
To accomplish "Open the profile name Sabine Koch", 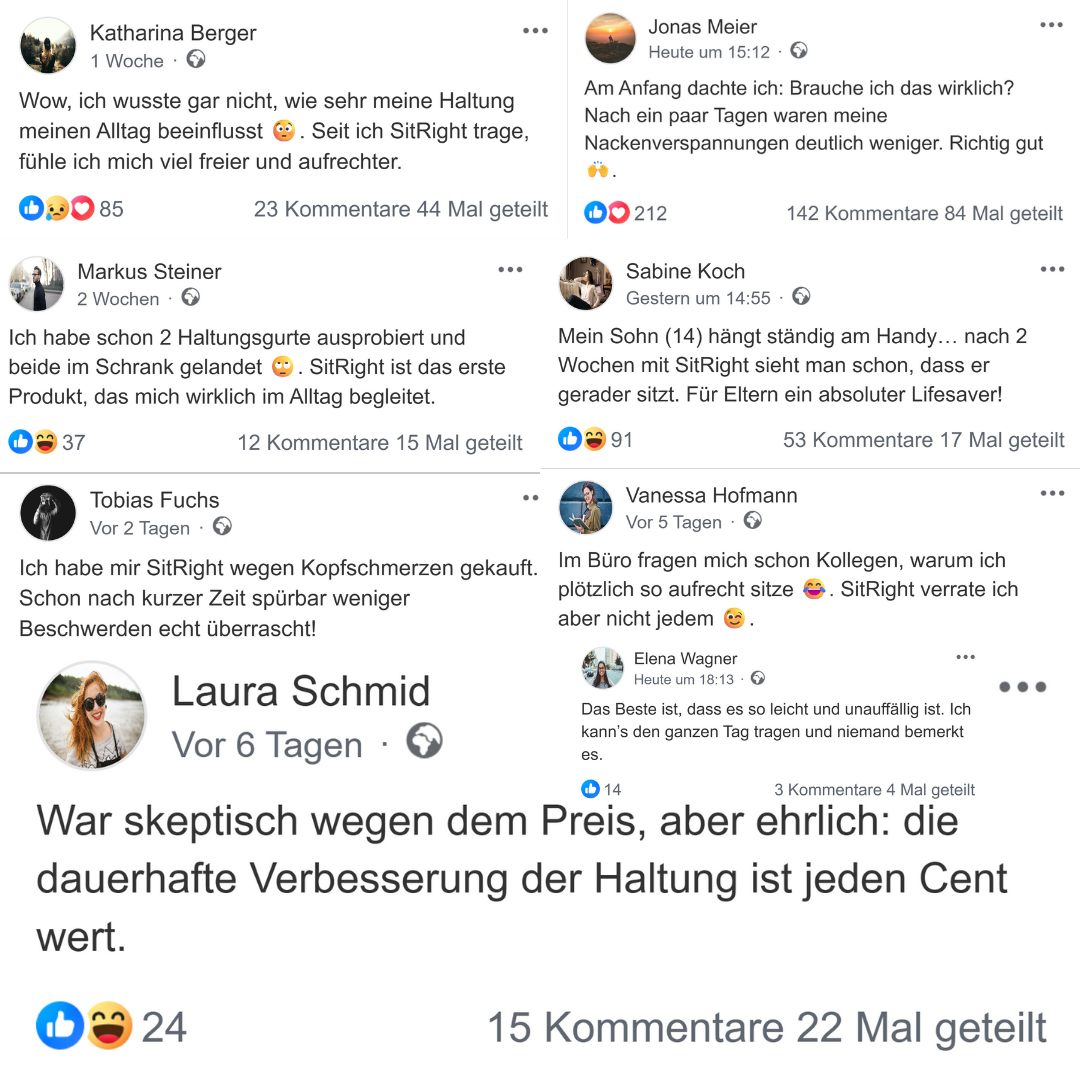I will tap(685, 271).
